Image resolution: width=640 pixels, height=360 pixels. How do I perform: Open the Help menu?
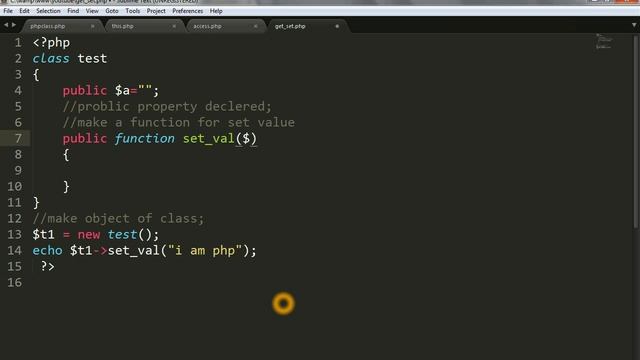(x=216, y=11)
